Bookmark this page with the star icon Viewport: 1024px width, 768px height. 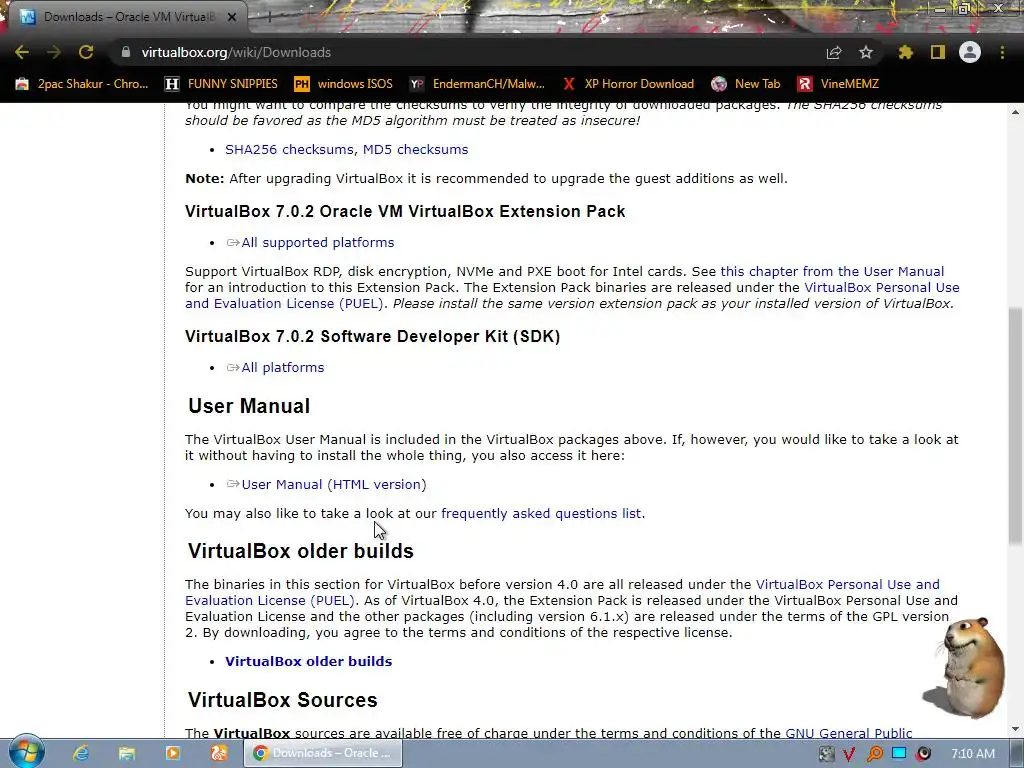pyautogui.click(x=866, y=52)
